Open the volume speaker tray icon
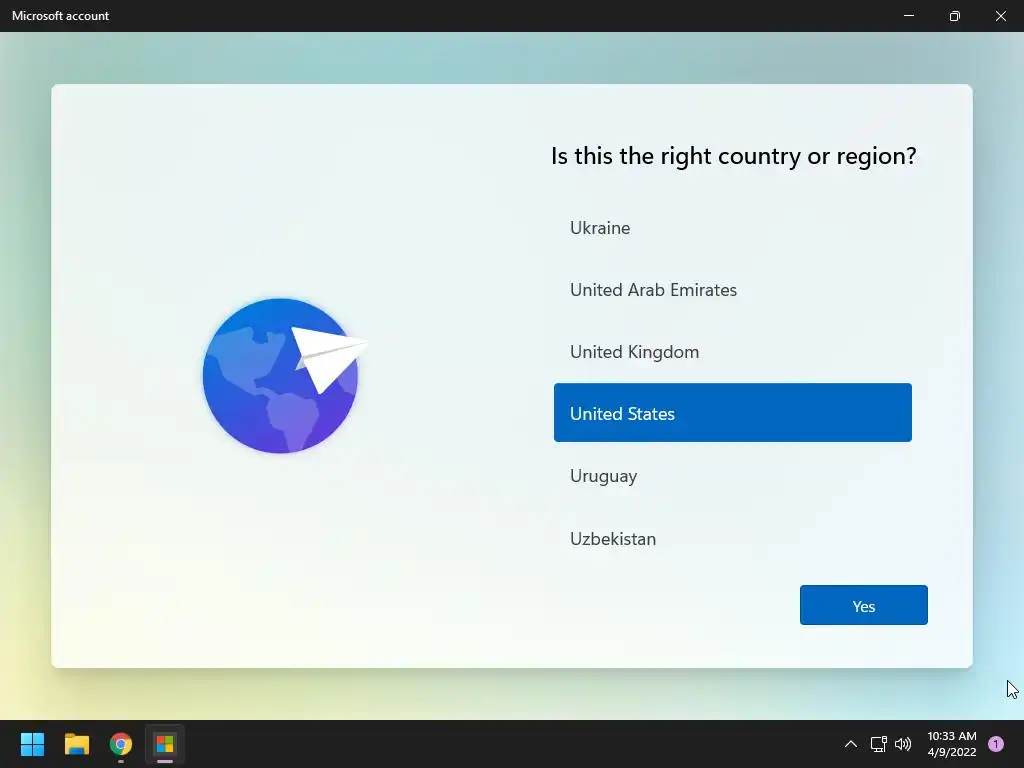The height and width of the screenshot is (768, 1024). pyautogui.click(x=903, y=744)
